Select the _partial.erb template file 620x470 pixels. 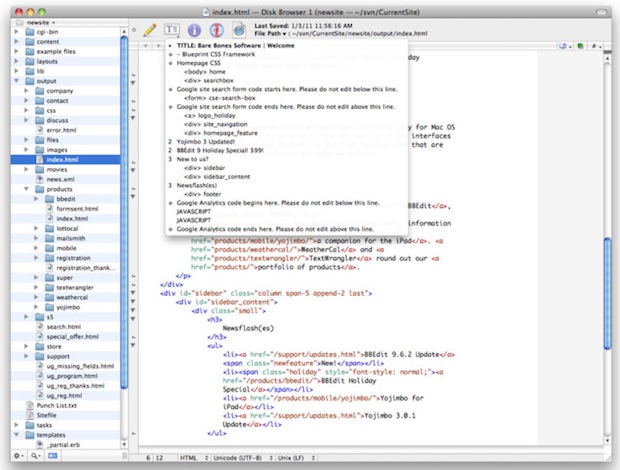(x=63, y=445)
